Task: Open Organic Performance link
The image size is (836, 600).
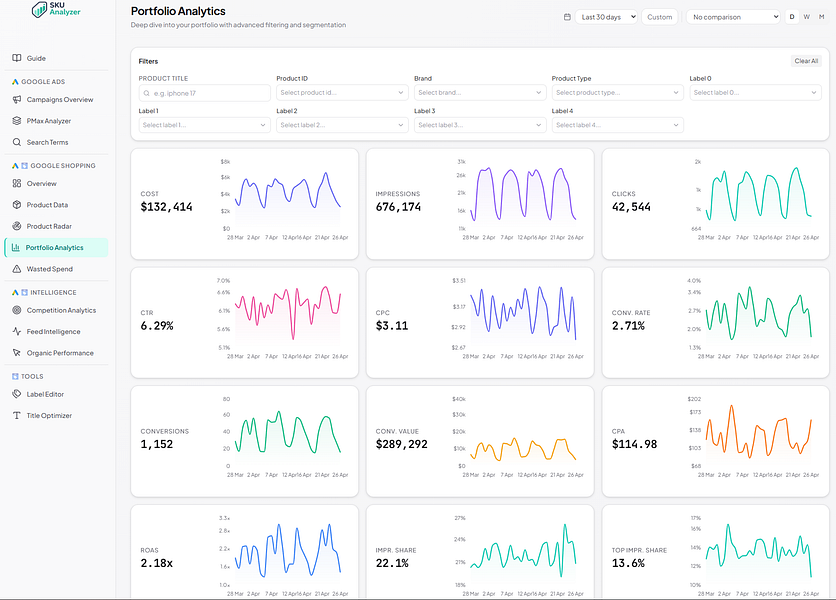Action: tap(56, 353)
